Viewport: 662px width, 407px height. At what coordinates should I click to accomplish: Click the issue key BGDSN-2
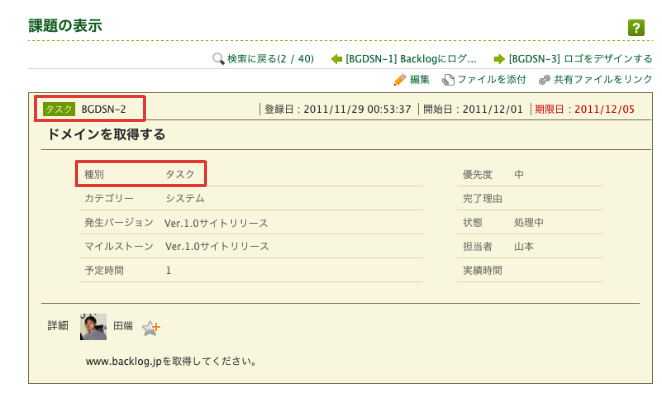pos(103,109)
